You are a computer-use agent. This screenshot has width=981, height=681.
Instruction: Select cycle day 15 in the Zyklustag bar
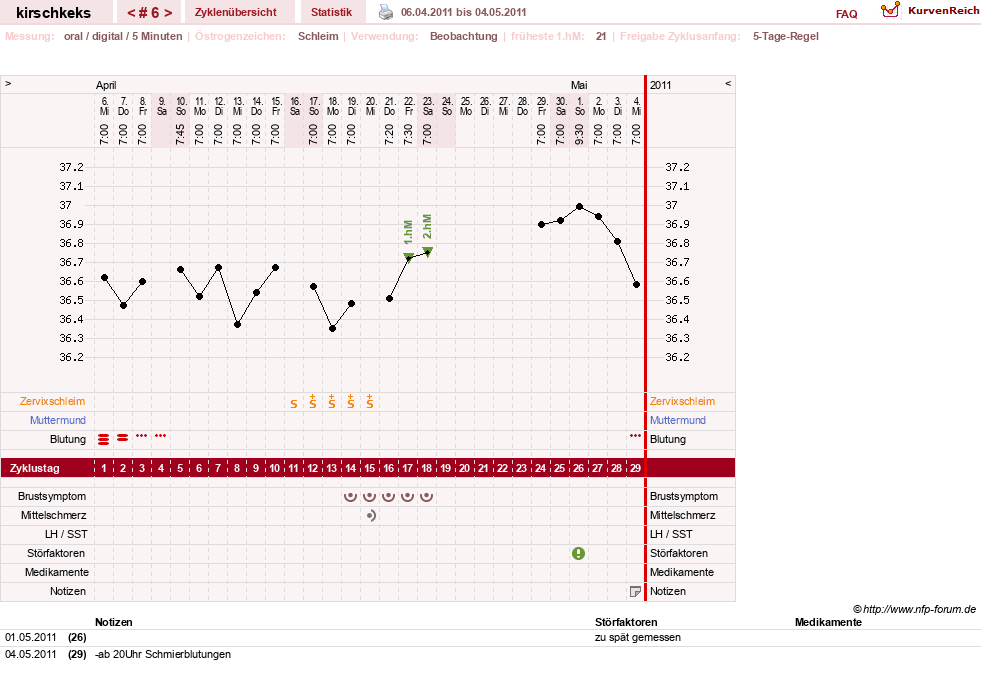pyautogui.click(x=370, y=468)
